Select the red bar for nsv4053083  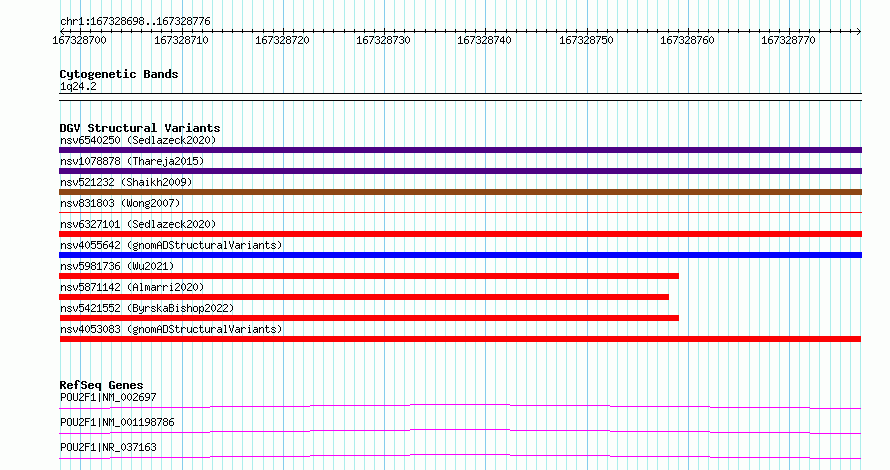coord(460,339)
